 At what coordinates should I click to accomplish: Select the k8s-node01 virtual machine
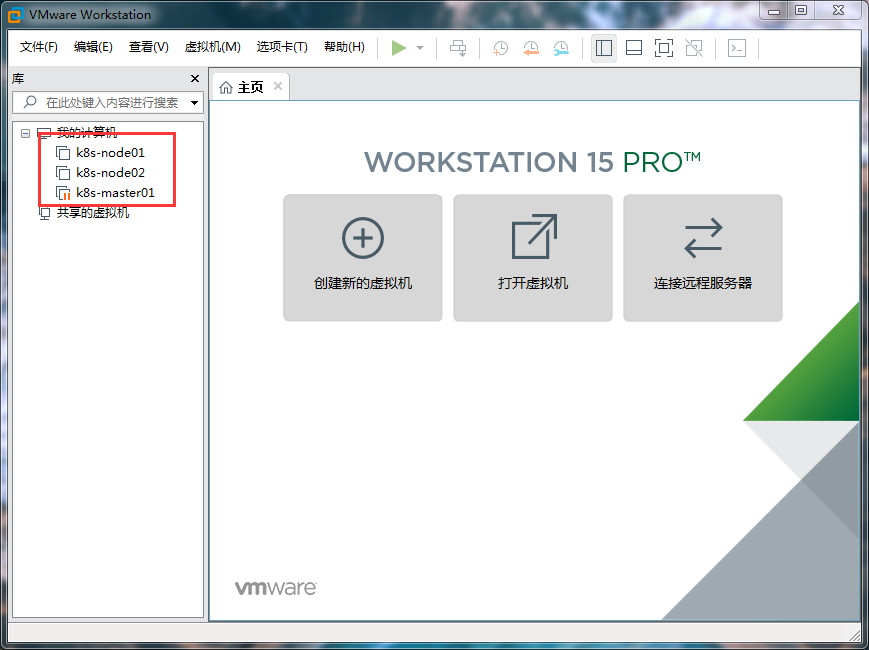click(110, 152)
